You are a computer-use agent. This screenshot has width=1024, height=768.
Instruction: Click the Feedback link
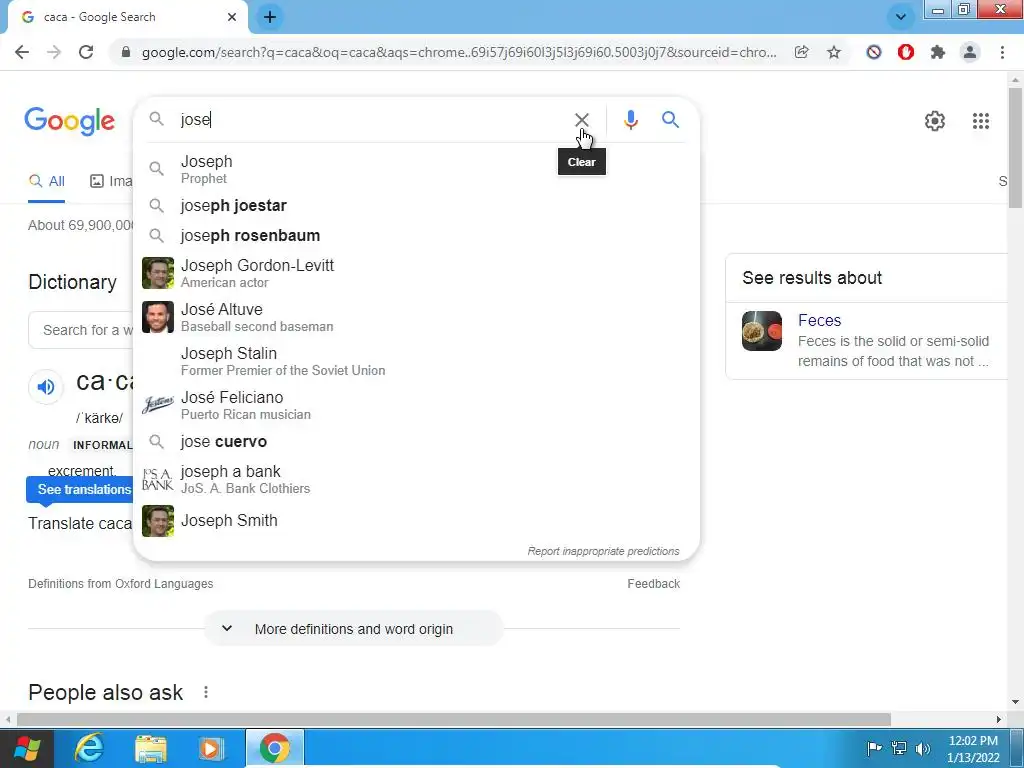click(x=653, y=583)
